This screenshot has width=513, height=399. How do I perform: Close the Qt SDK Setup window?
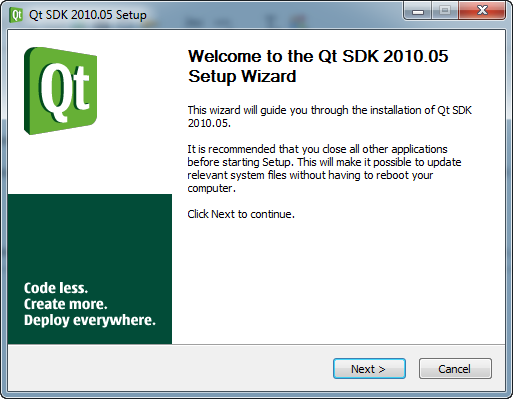[x=482, y=11]
